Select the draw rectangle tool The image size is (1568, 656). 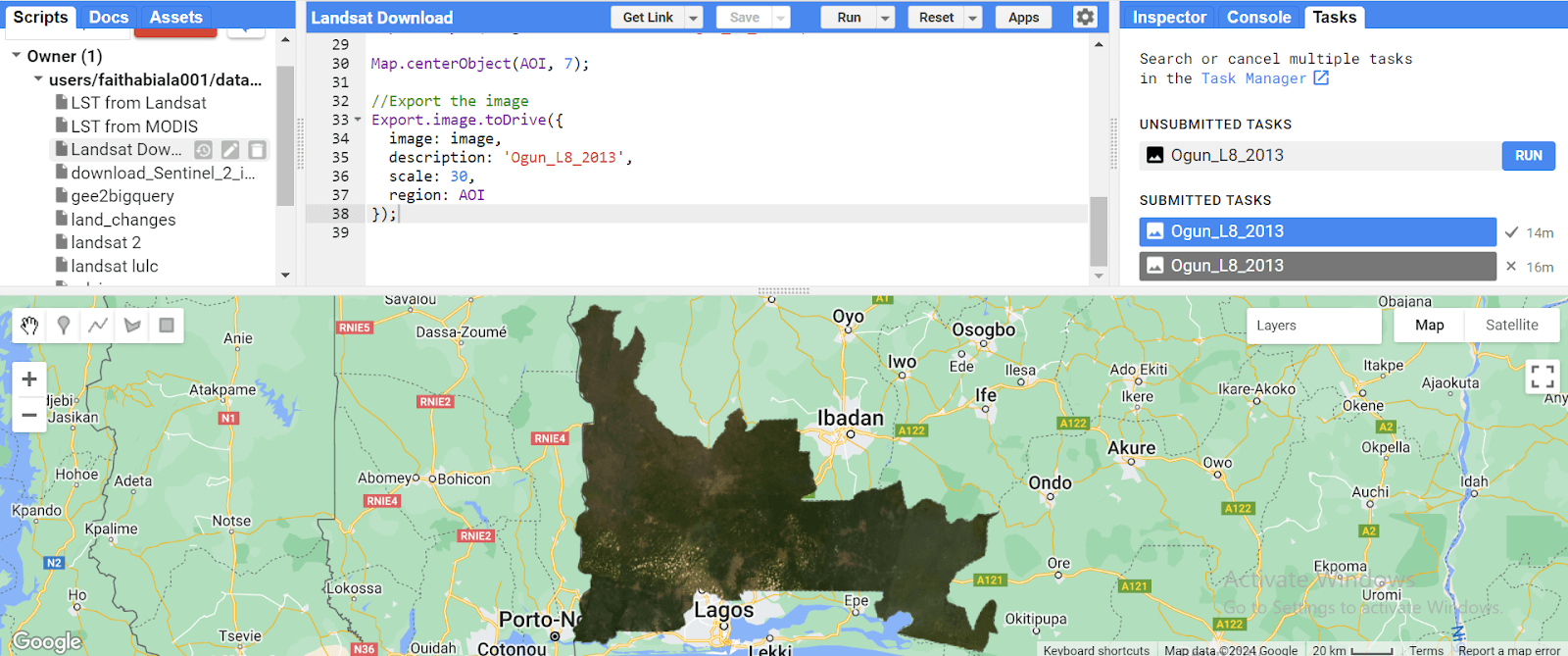[x=167, y=326]
